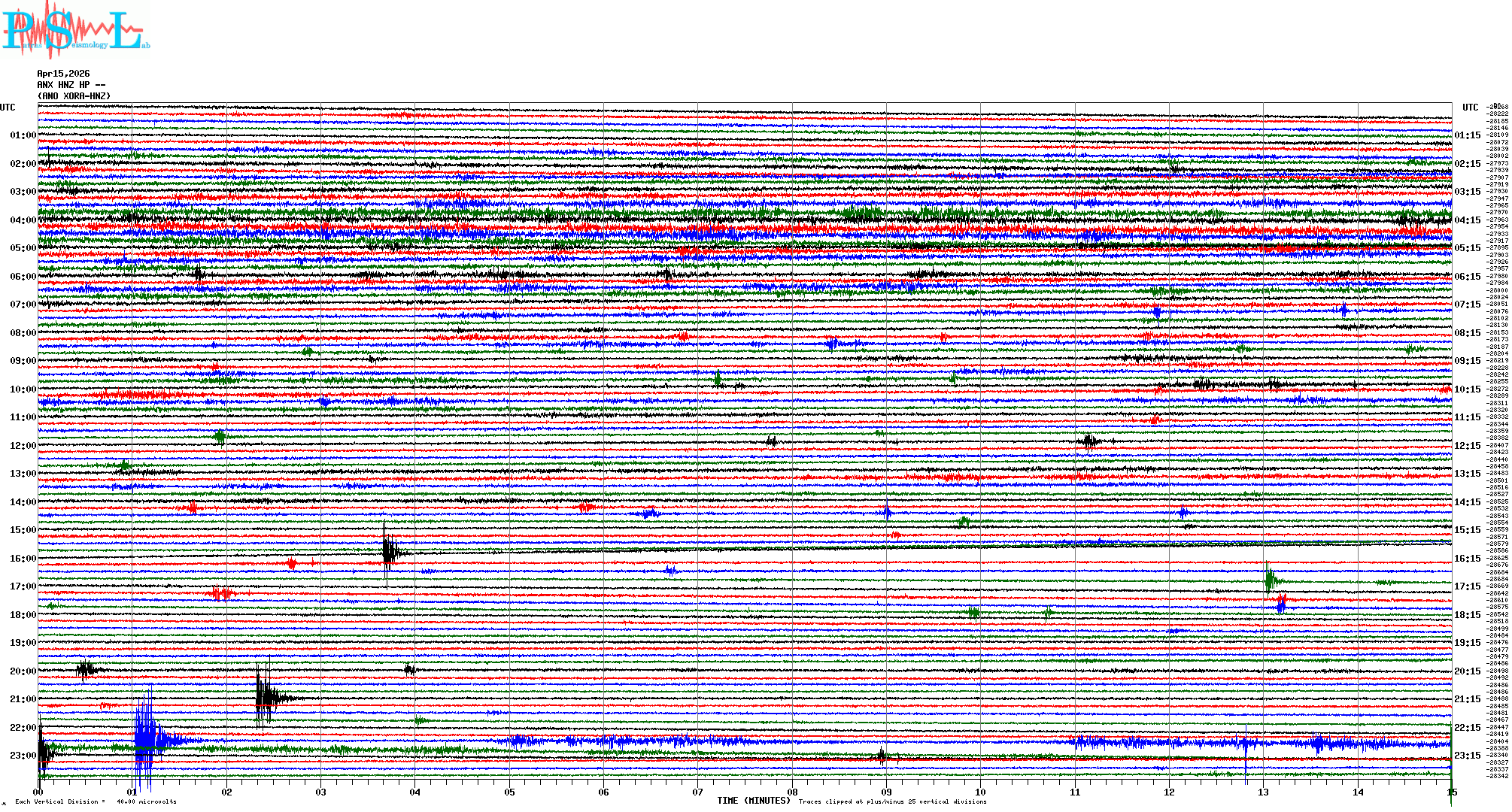The height and width of the screenshot is (812, 1512).
Task: Click the left UTC axis header
Action: (x=8, y=108)
